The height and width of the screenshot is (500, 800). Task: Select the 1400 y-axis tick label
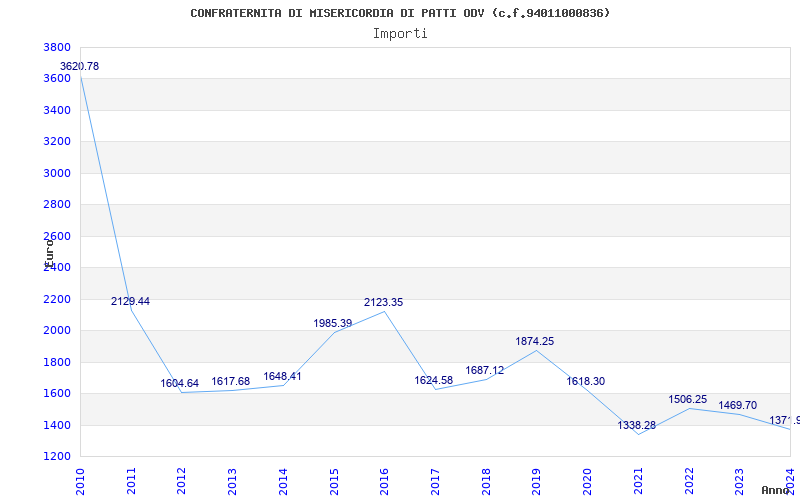pos(57,426)
